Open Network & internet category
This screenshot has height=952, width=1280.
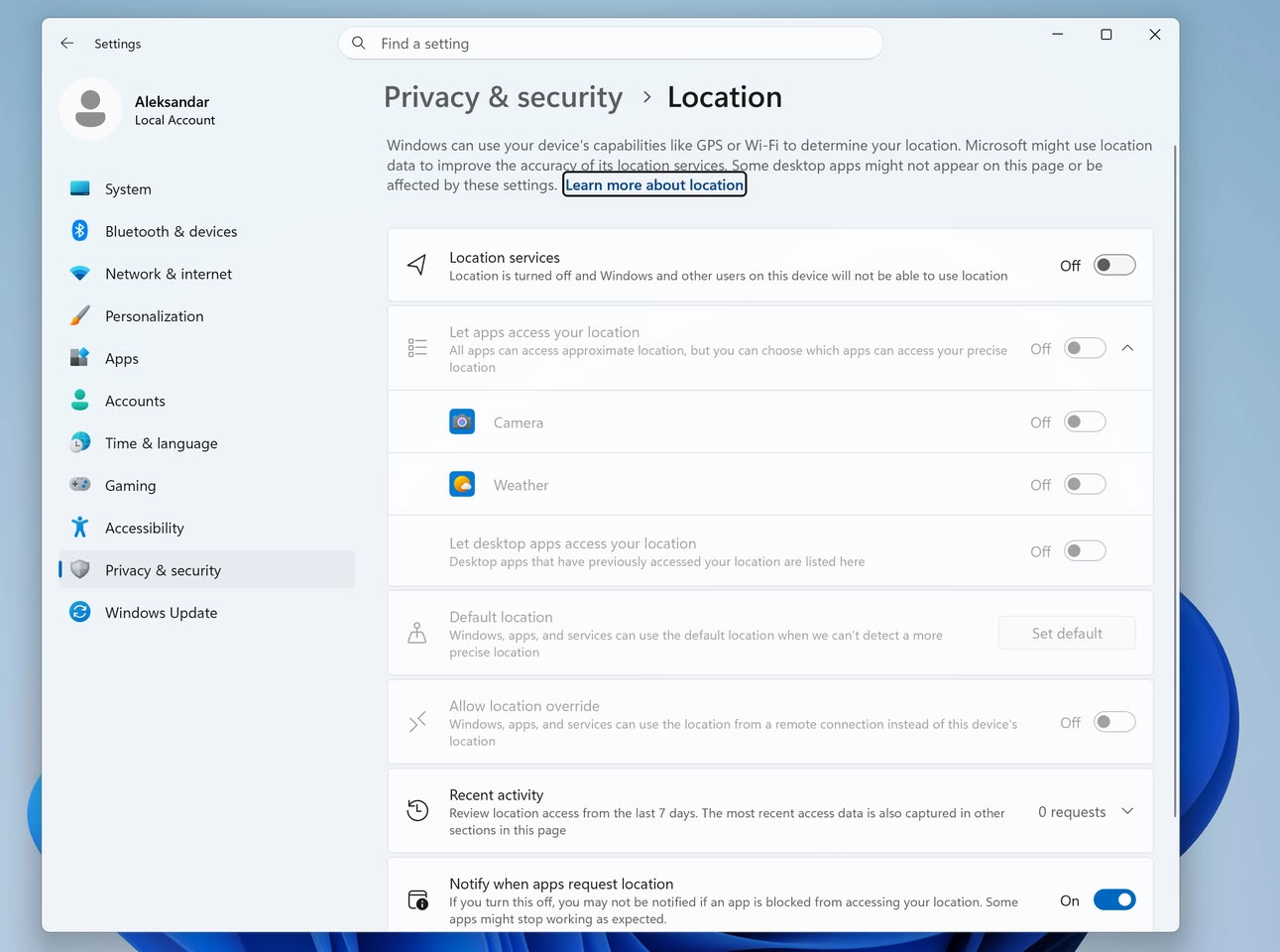[206, 274]
